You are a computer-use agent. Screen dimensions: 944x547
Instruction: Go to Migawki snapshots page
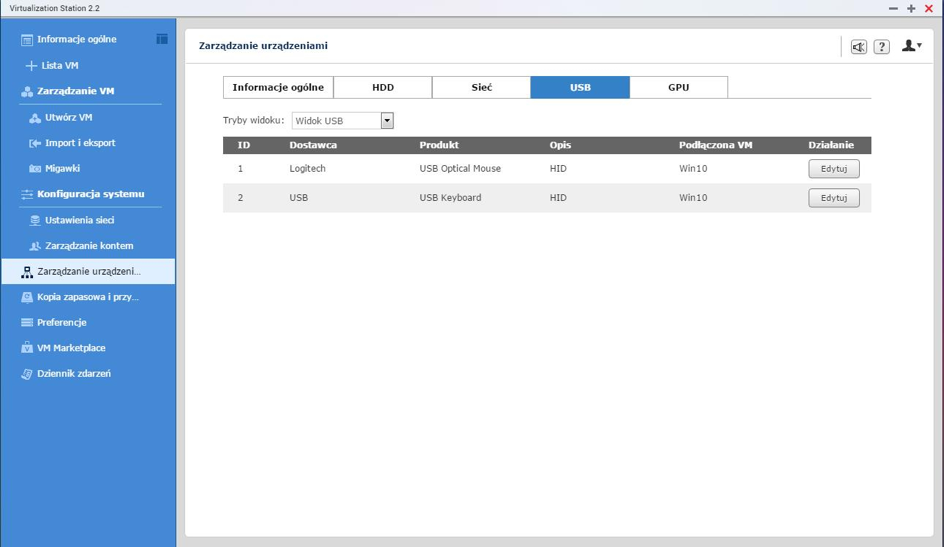pos(62,169)
